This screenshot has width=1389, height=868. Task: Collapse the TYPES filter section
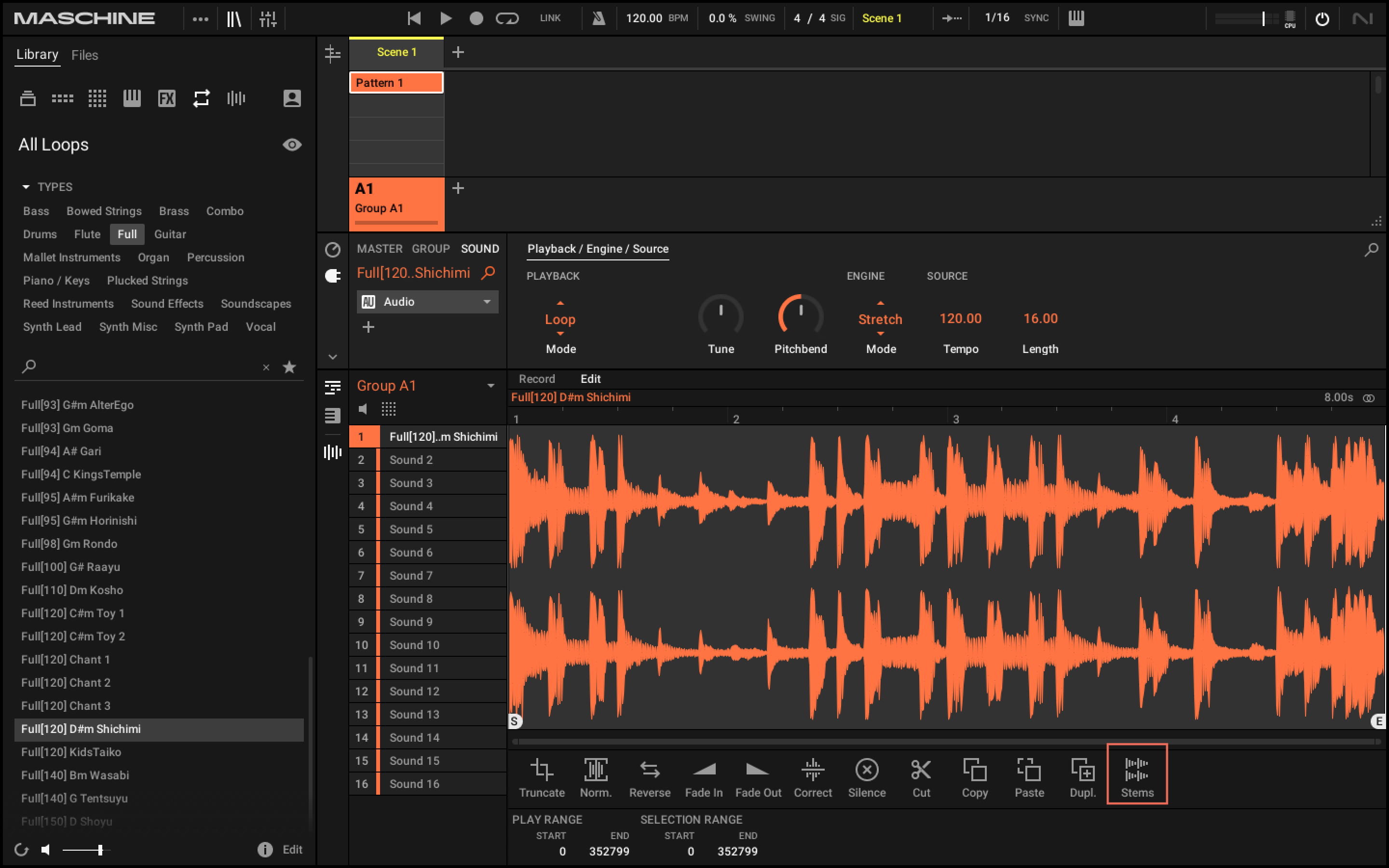point(25,186)
